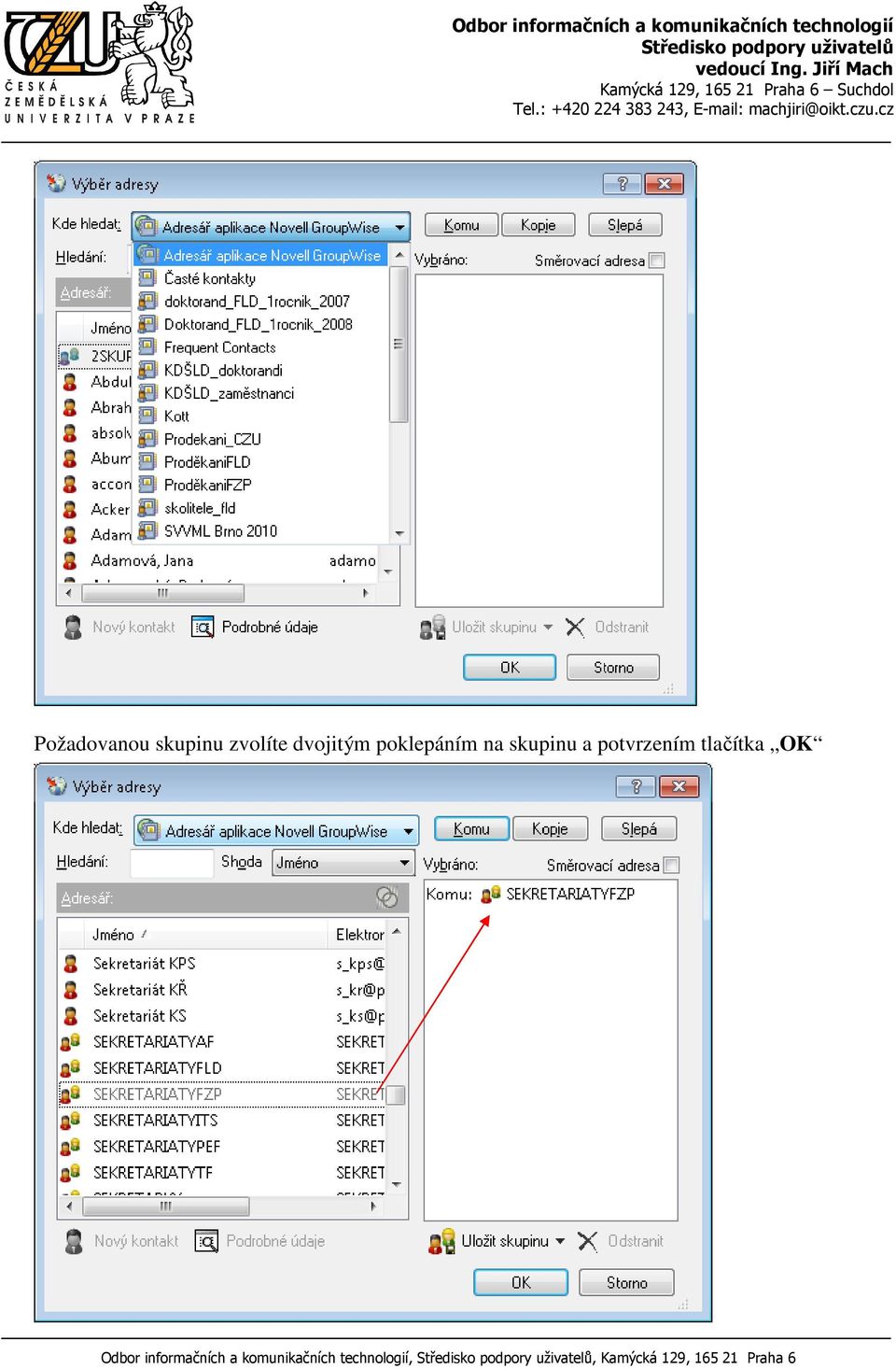The height and width of the screenshot is (1369, 896).
Task: Click the vertical scrollbar thumb of the open address book list
Action: coord(399,344)
